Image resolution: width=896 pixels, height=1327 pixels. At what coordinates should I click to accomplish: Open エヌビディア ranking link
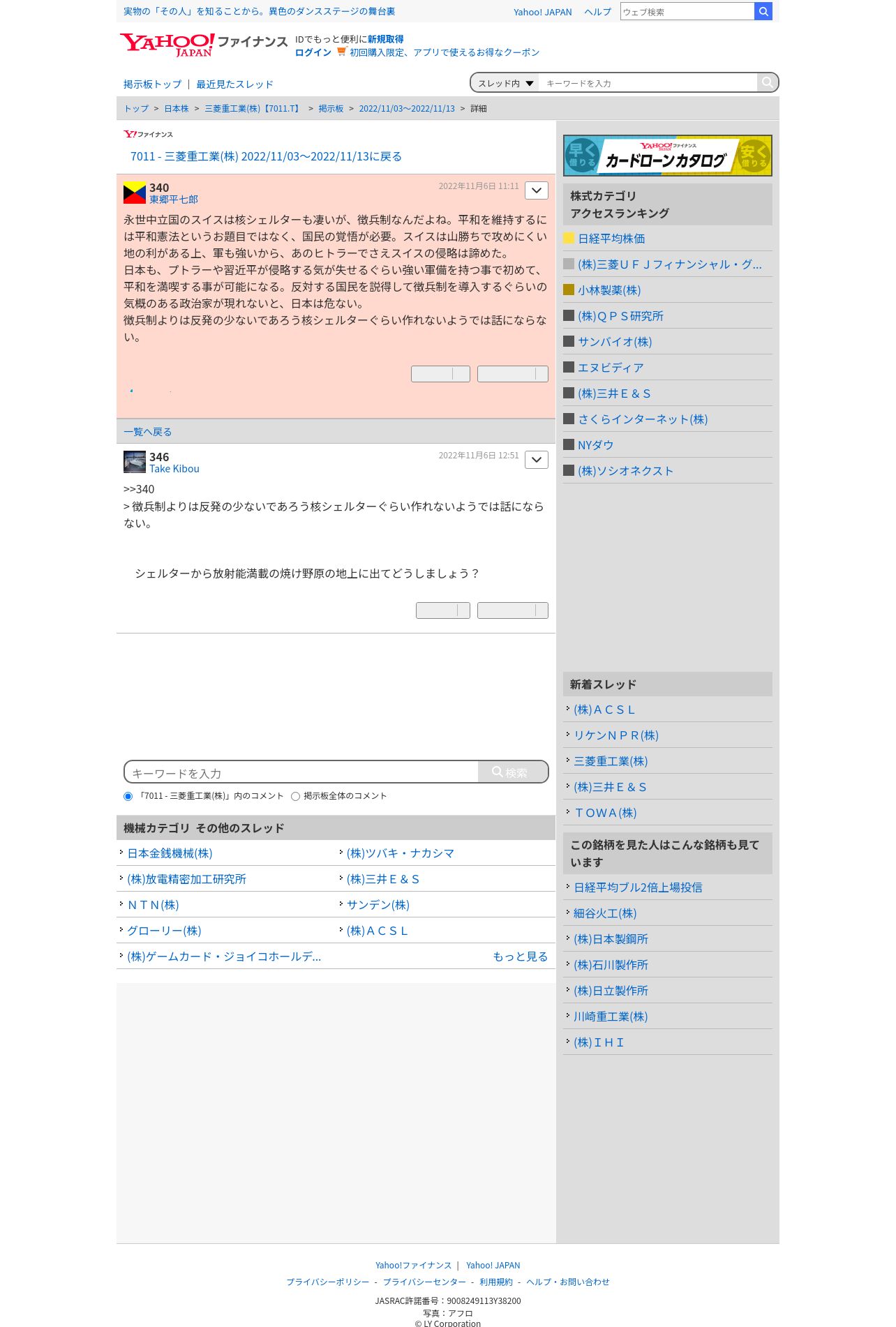(x=611, y=368)
